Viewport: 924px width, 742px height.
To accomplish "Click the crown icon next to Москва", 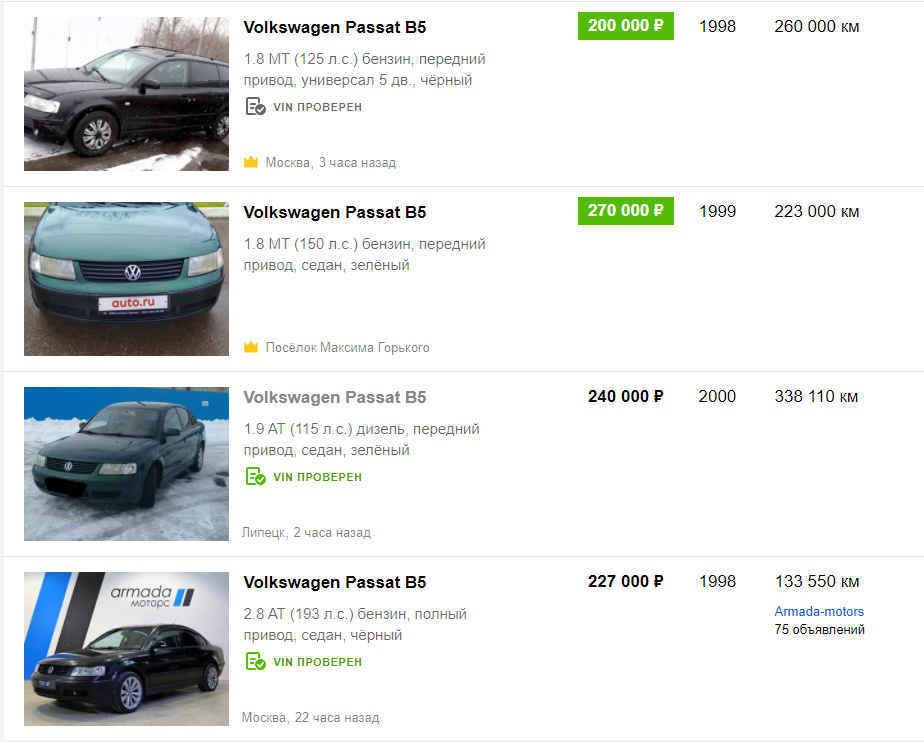I will [251, 162].
